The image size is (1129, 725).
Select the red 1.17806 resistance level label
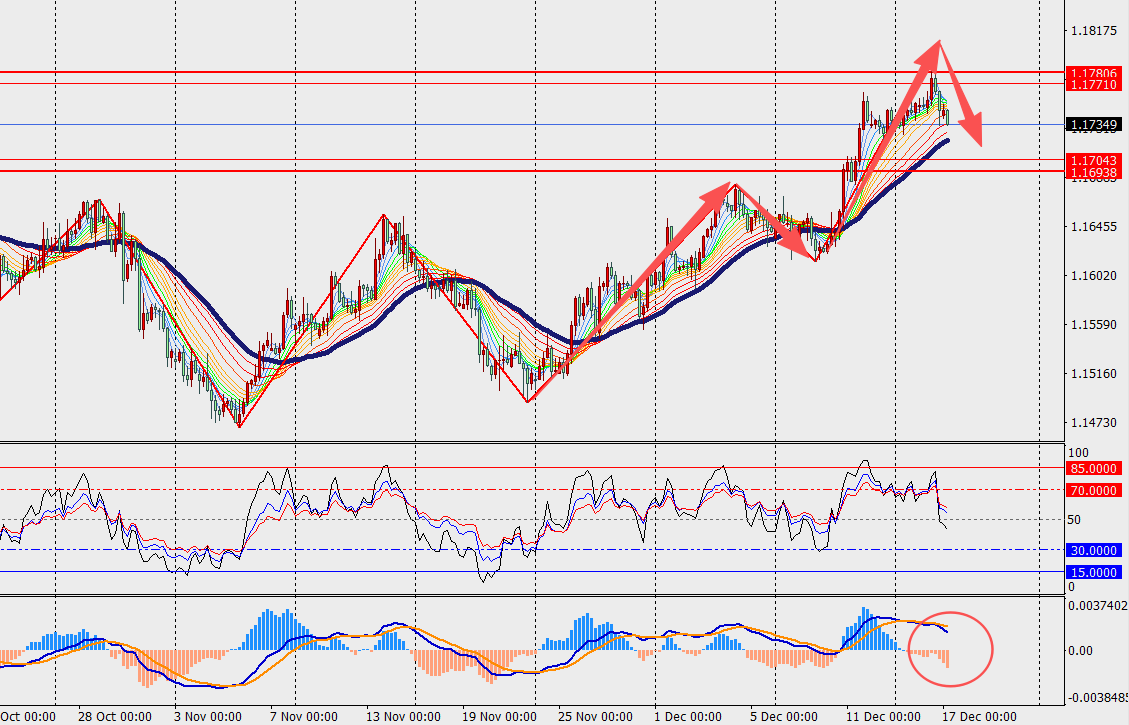(1093, 73)
